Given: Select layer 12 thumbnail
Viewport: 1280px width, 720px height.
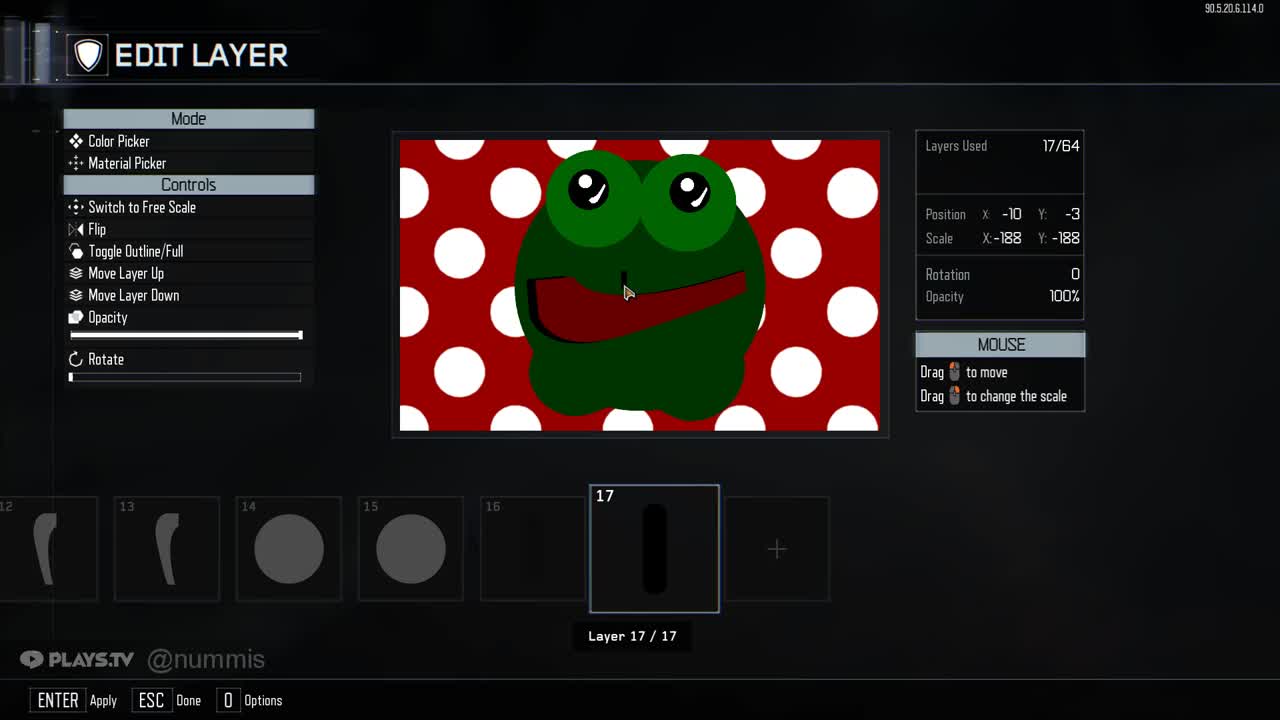Looking at the screenshot, I should 47,549.
